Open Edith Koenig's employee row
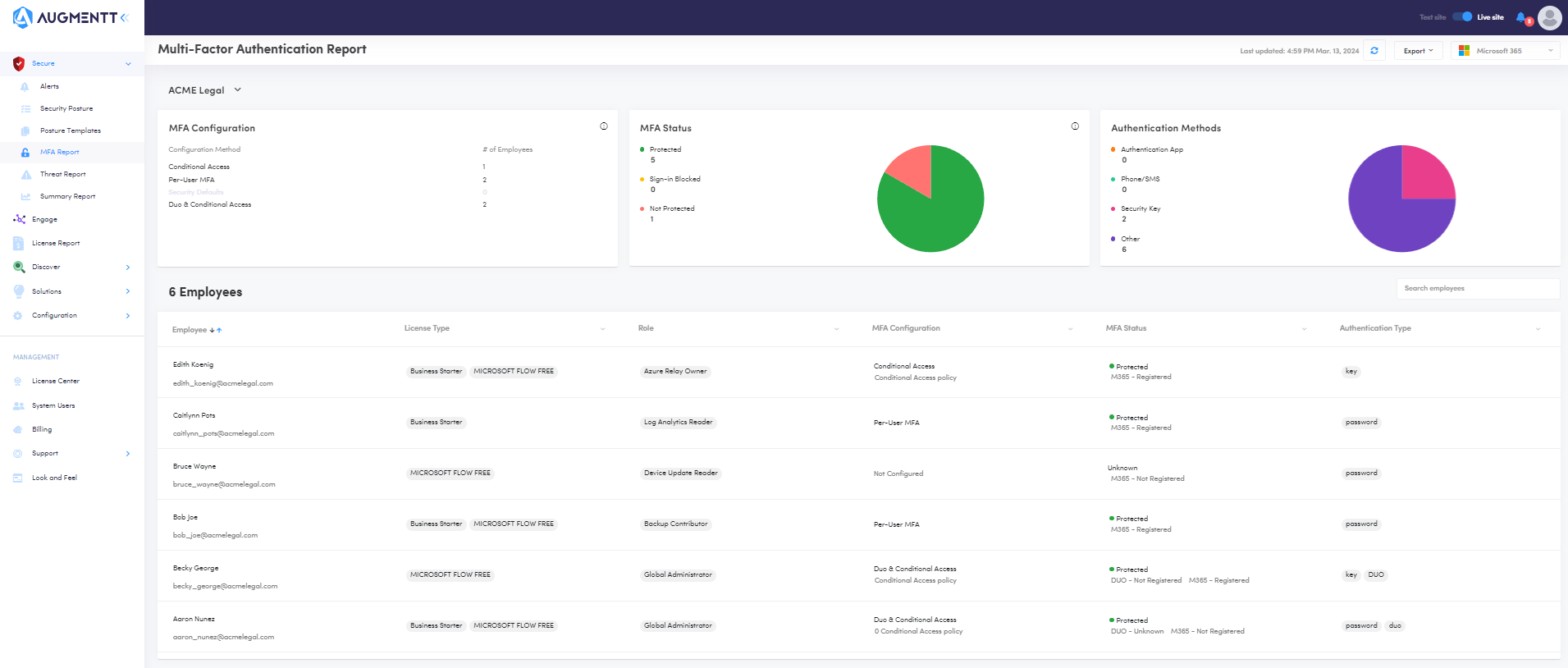 (x=193, y=364)
